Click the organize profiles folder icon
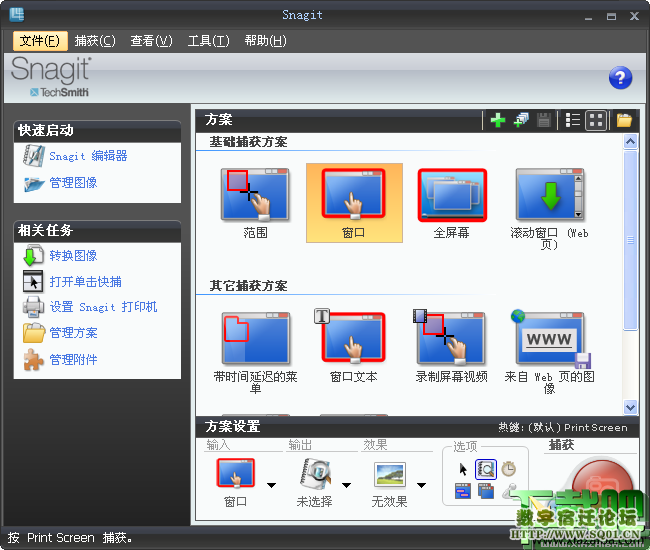The height and width of the screenshot is (550, 650). pos(624,121)
